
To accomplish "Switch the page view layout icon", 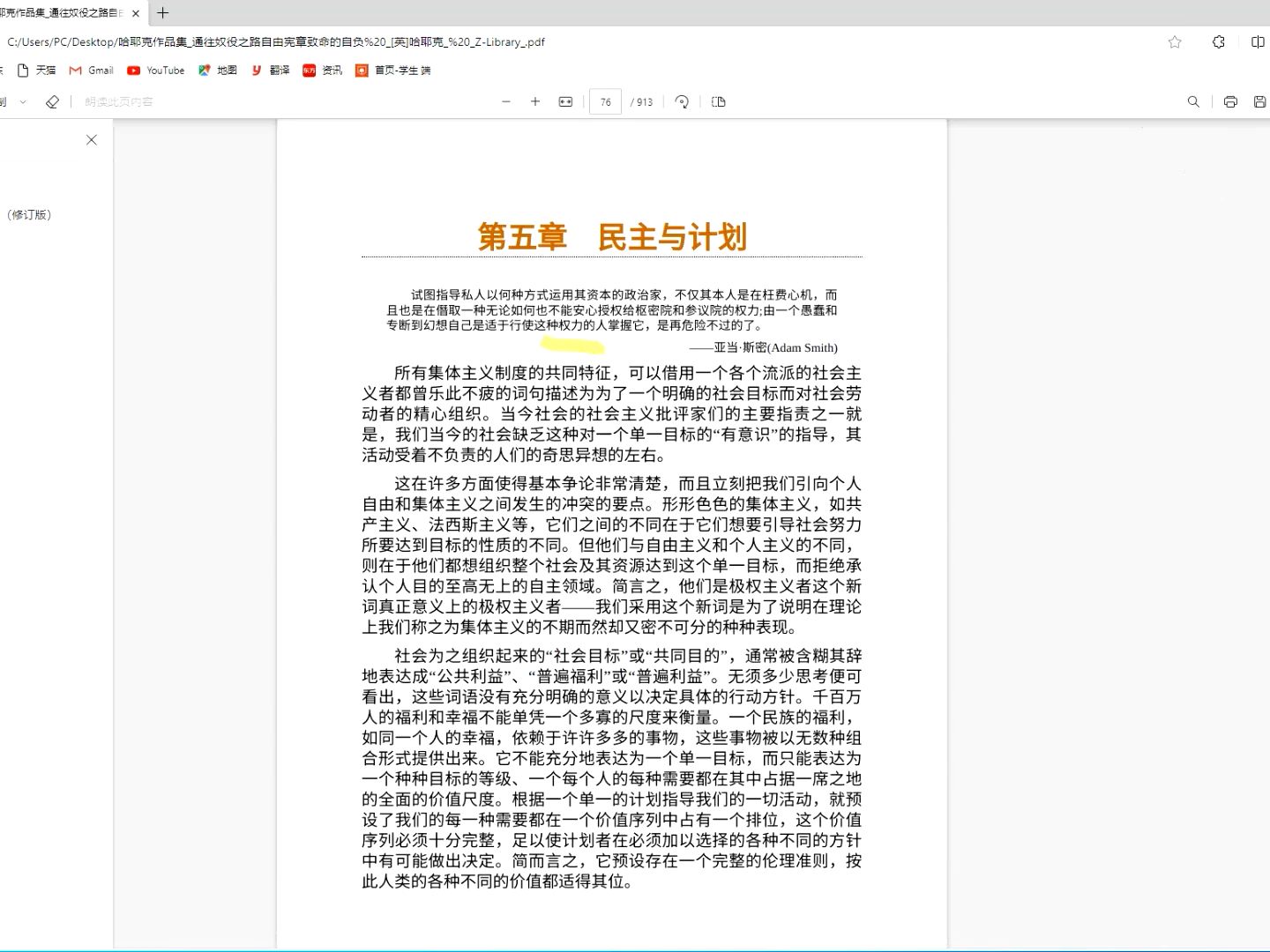I will pyautogui.click(x=719, y=102).
